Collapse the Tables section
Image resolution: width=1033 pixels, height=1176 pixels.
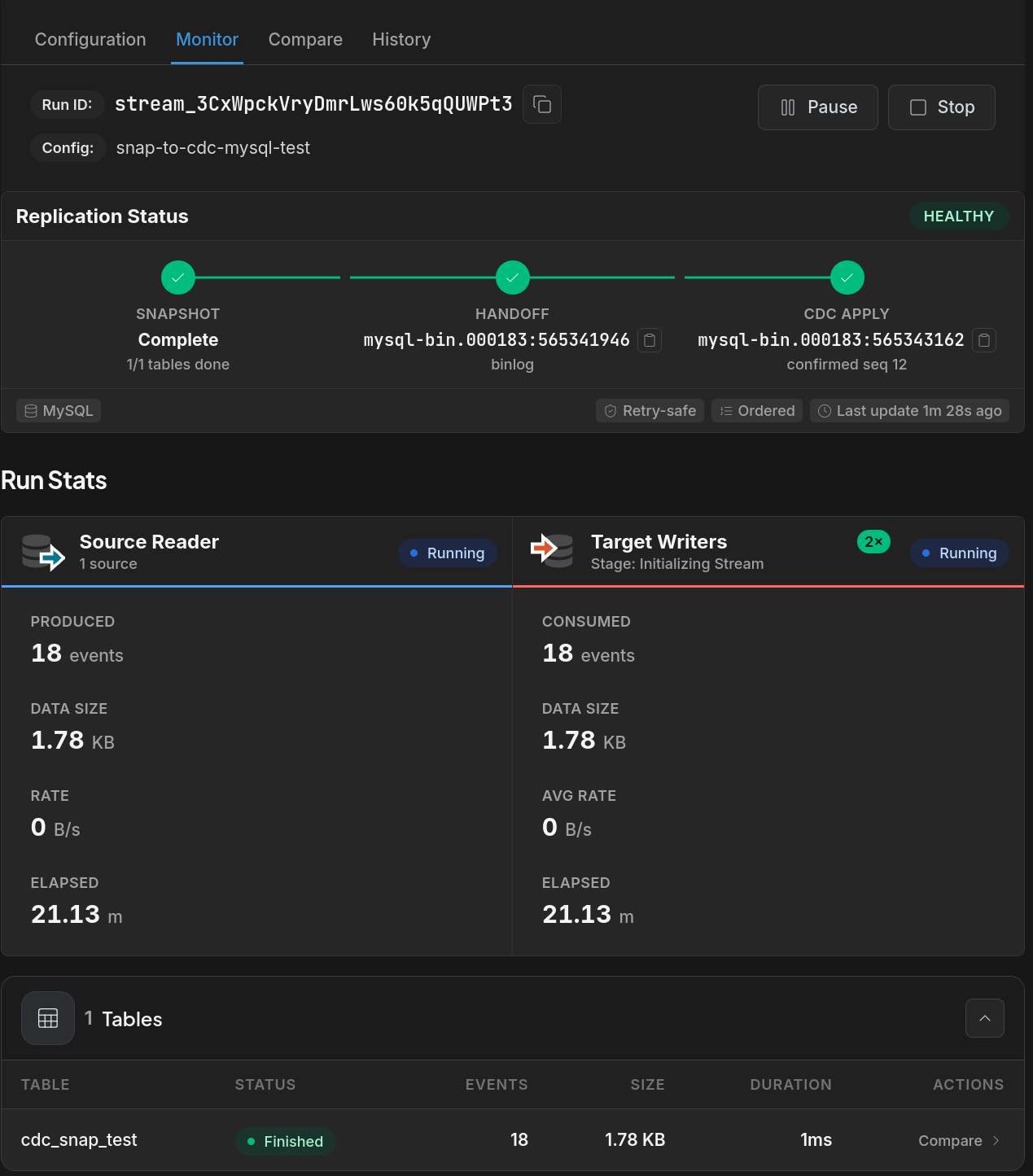(985, 1018)
